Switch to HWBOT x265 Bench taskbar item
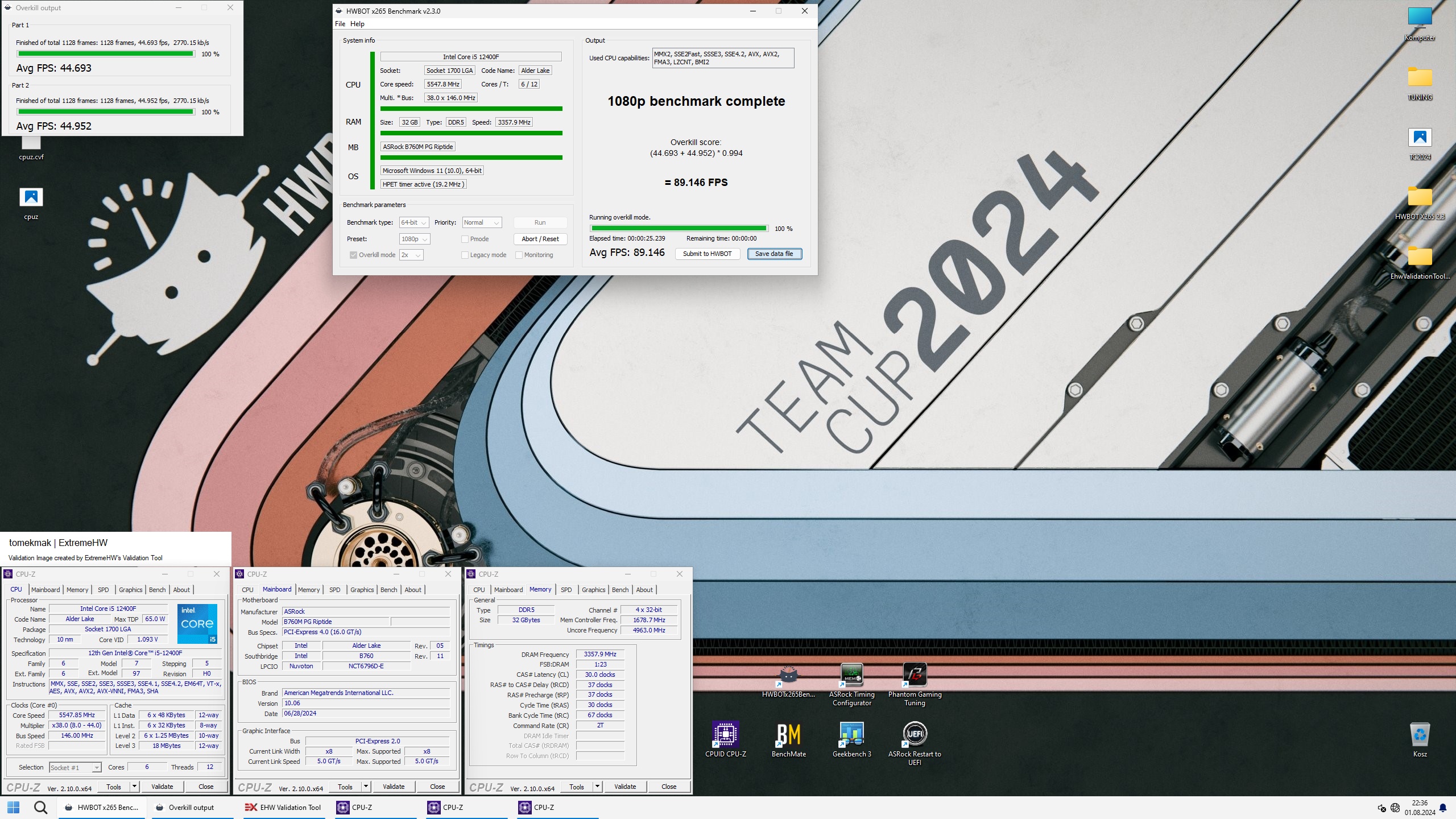 point(102,807)
